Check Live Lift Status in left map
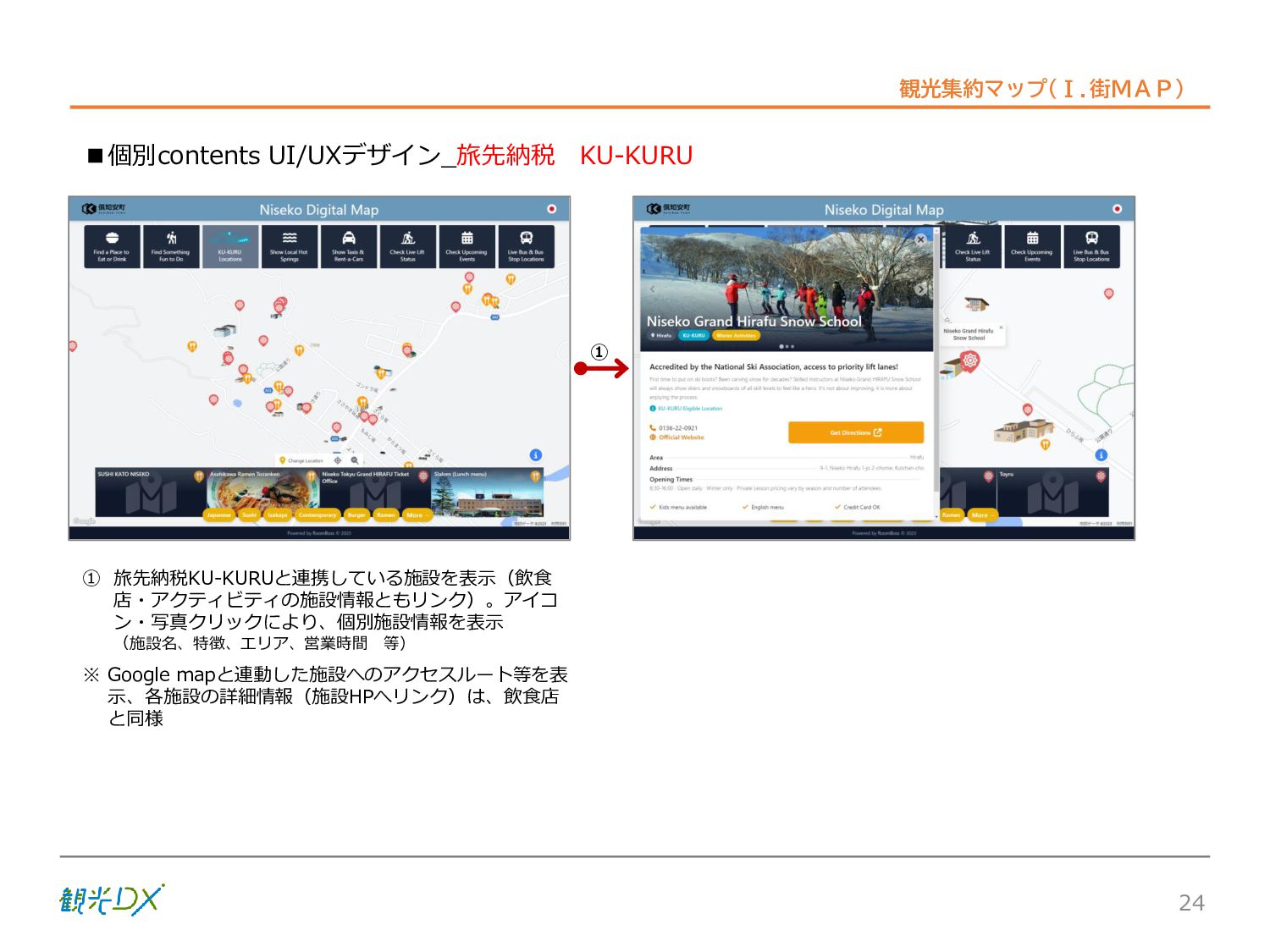Screen dimensions: 1270x952 (x=408, y=246)
